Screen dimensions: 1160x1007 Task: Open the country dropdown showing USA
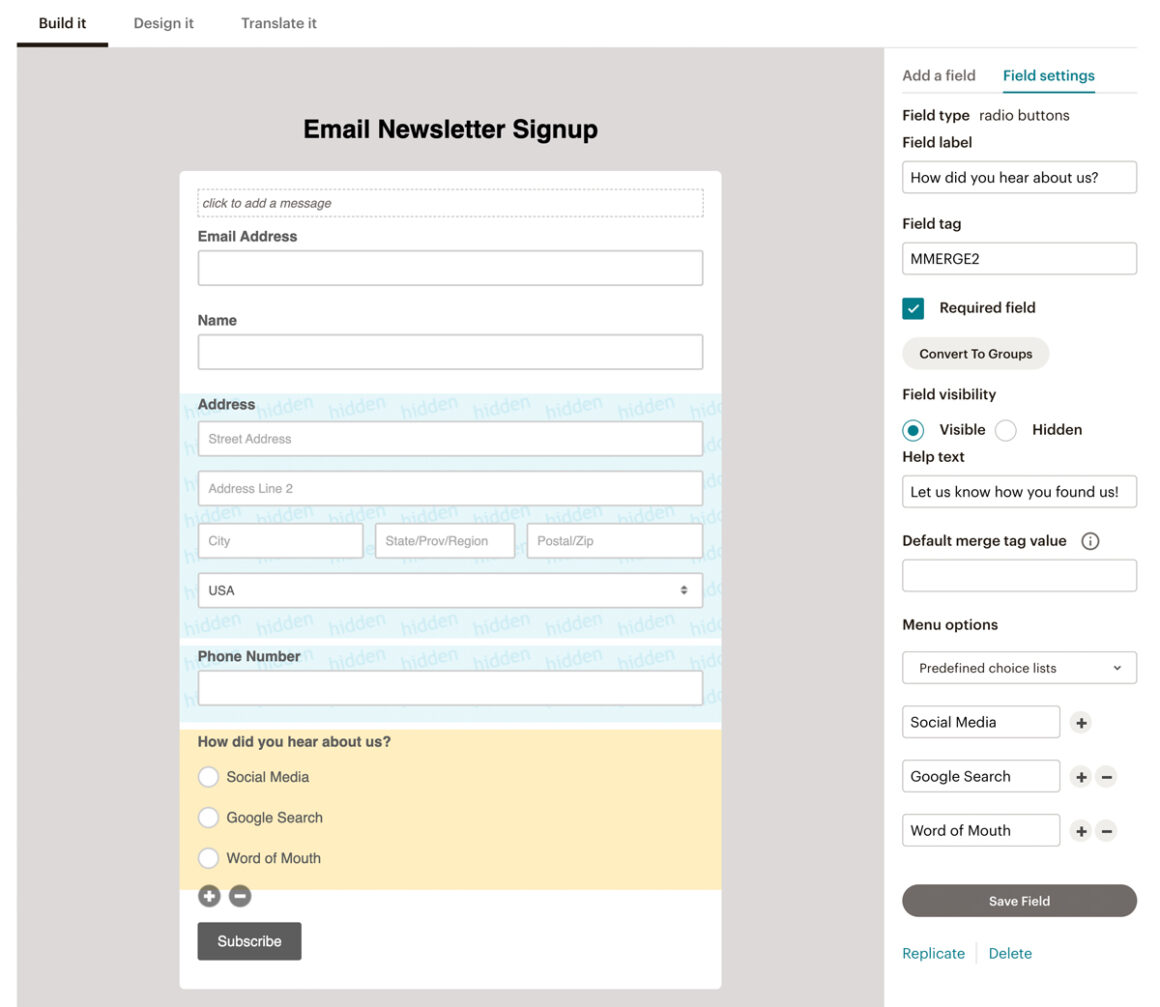[x=450, y=591]
